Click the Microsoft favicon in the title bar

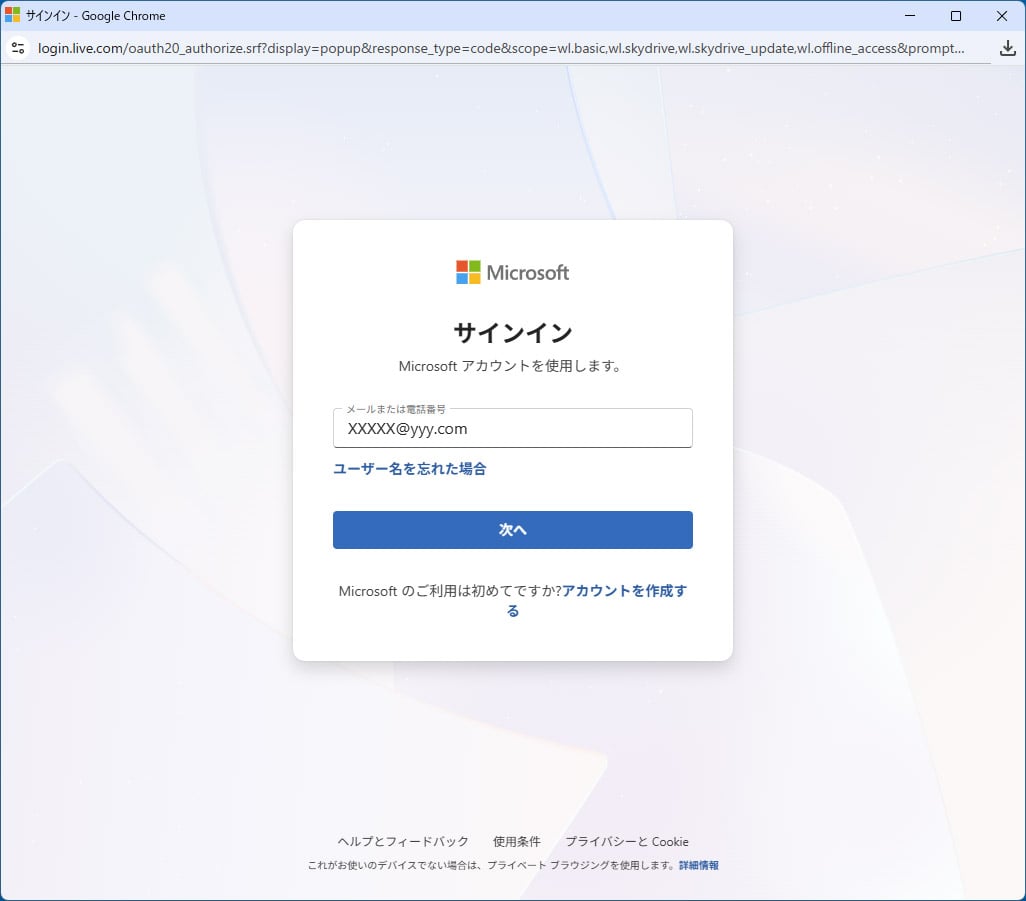12,16
